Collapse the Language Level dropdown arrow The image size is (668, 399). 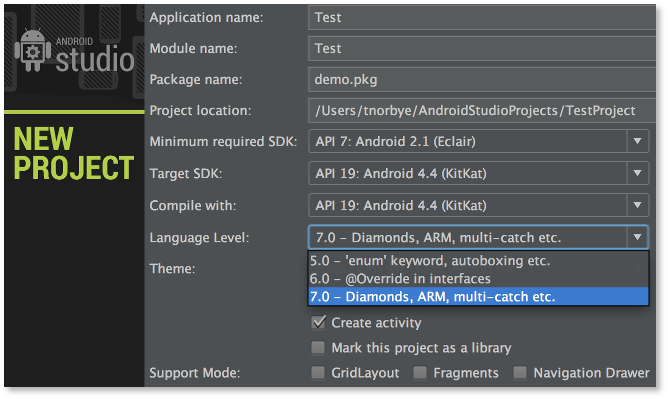click(x=637, y=237)
